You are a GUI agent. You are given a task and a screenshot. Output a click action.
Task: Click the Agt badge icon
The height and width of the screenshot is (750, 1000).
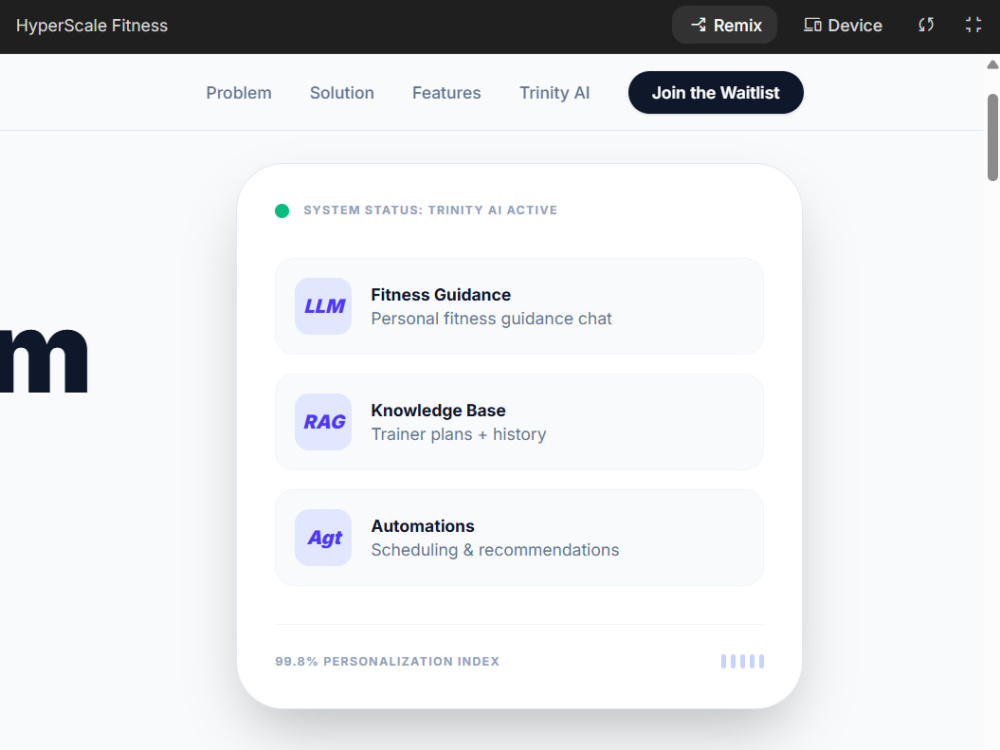tap(323, 537)
